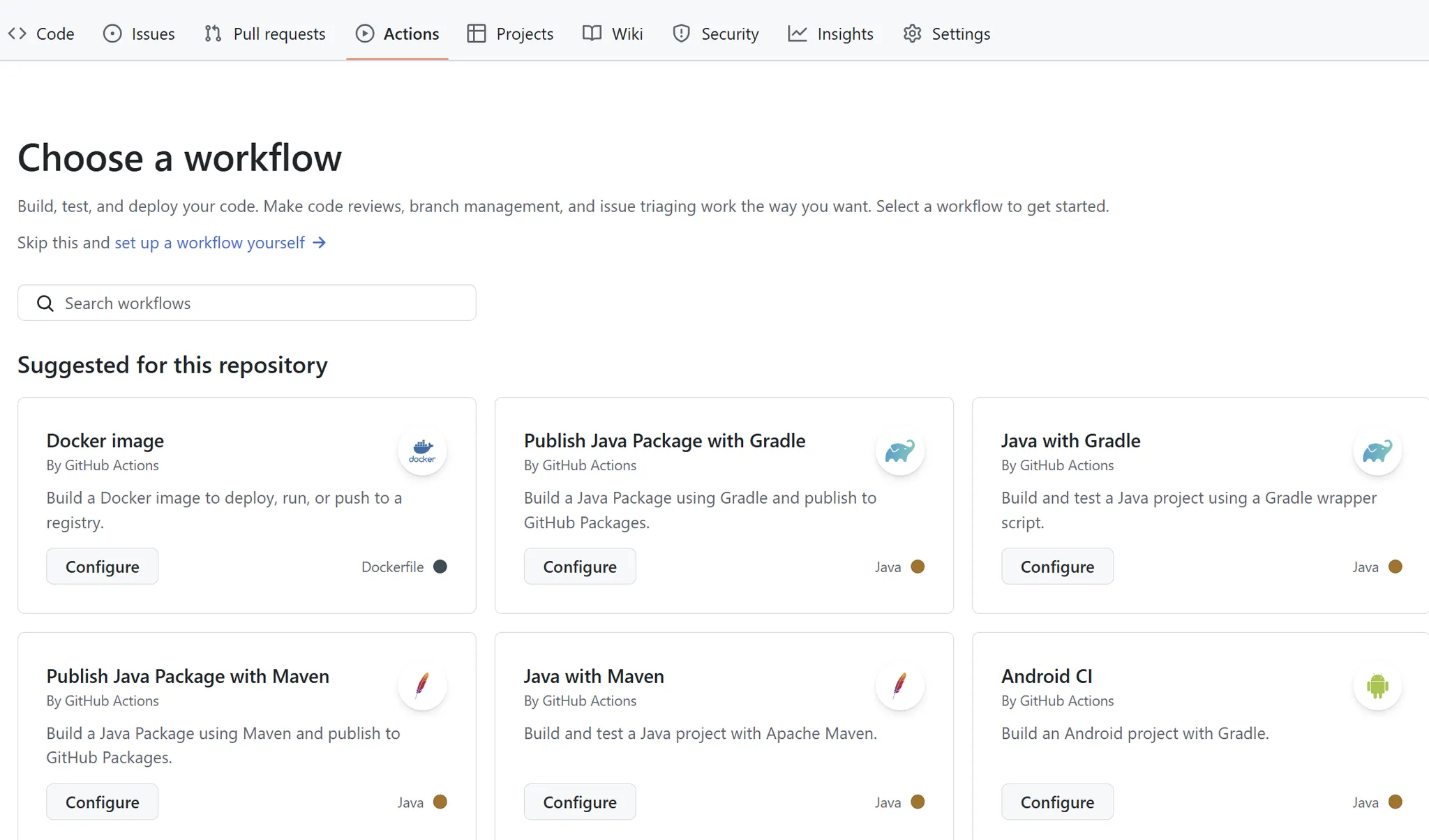1429x840 pixels.
Task: Click the arrow icon after workflow yourself
Action: click(319, 243)
